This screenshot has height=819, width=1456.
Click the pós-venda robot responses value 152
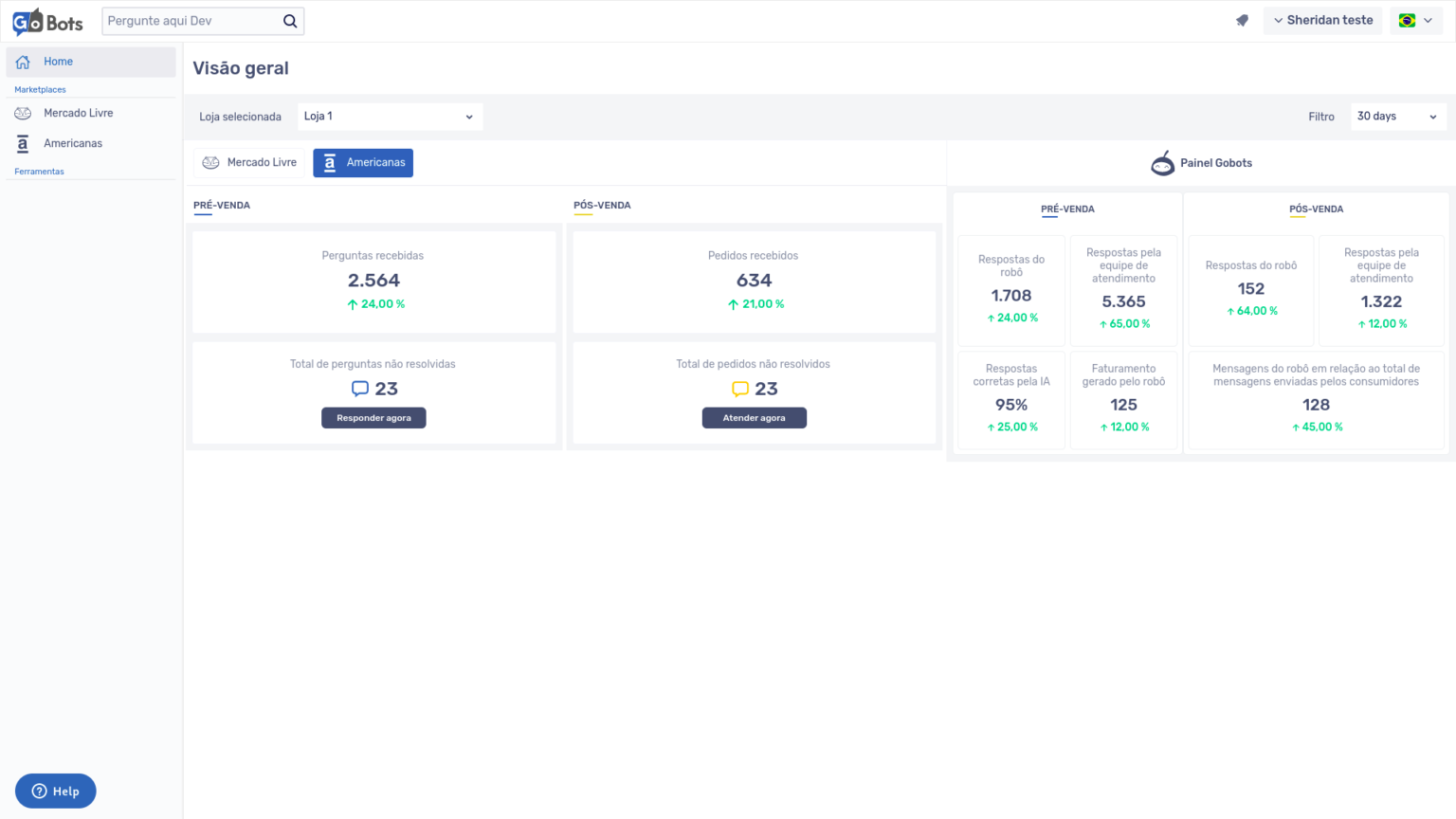(1251, 289)
